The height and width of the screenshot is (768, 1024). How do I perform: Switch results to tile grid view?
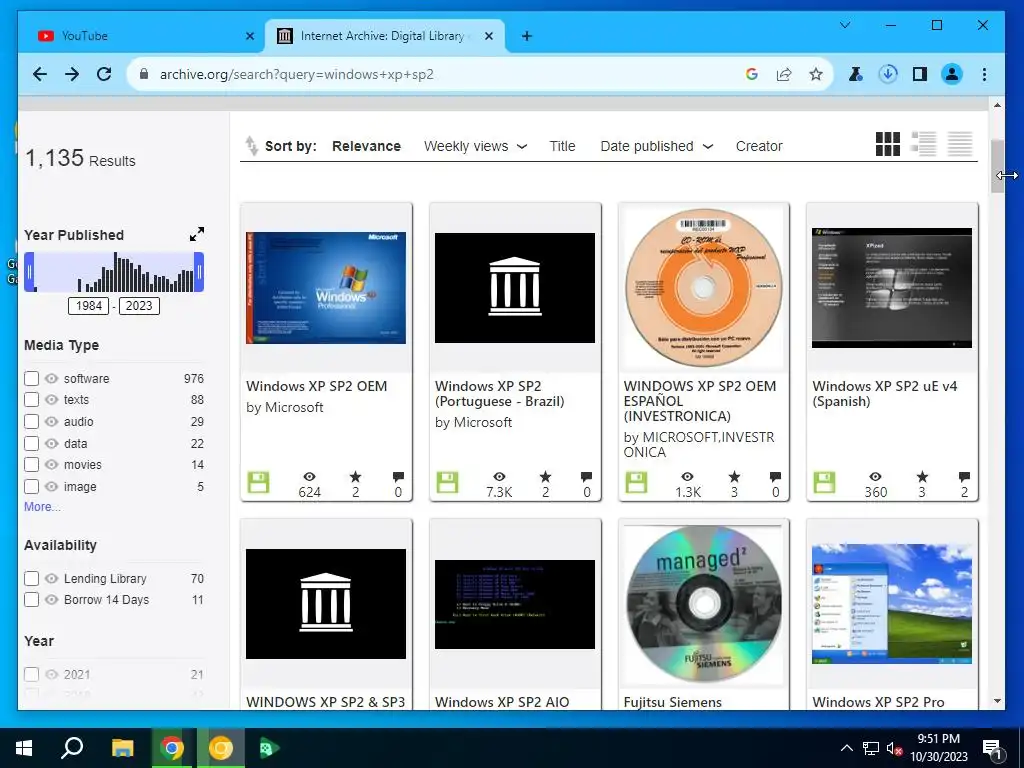coord(888,144)
